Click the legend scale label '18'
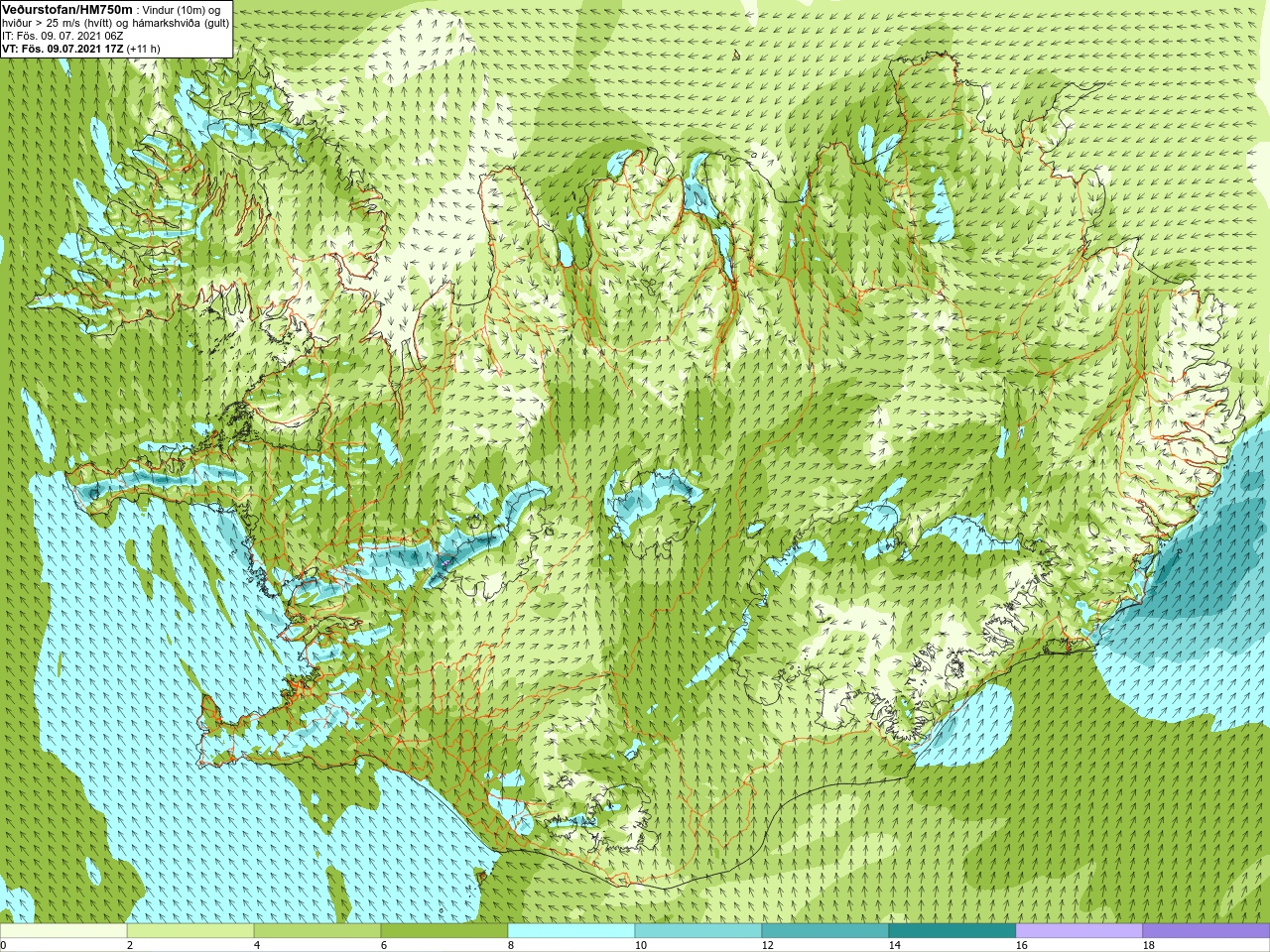 click(1148, 945)
